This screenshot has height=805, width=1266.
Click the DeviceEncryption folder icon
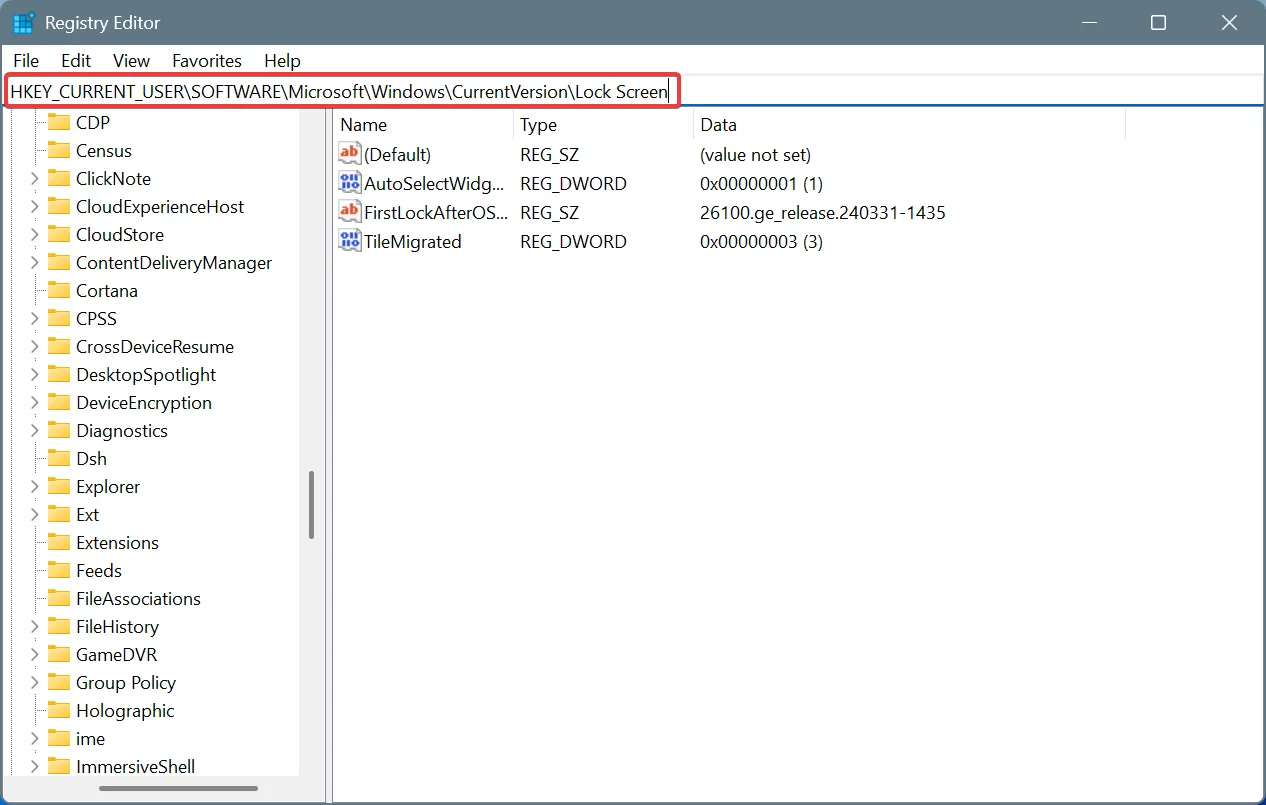pos(59,402)
